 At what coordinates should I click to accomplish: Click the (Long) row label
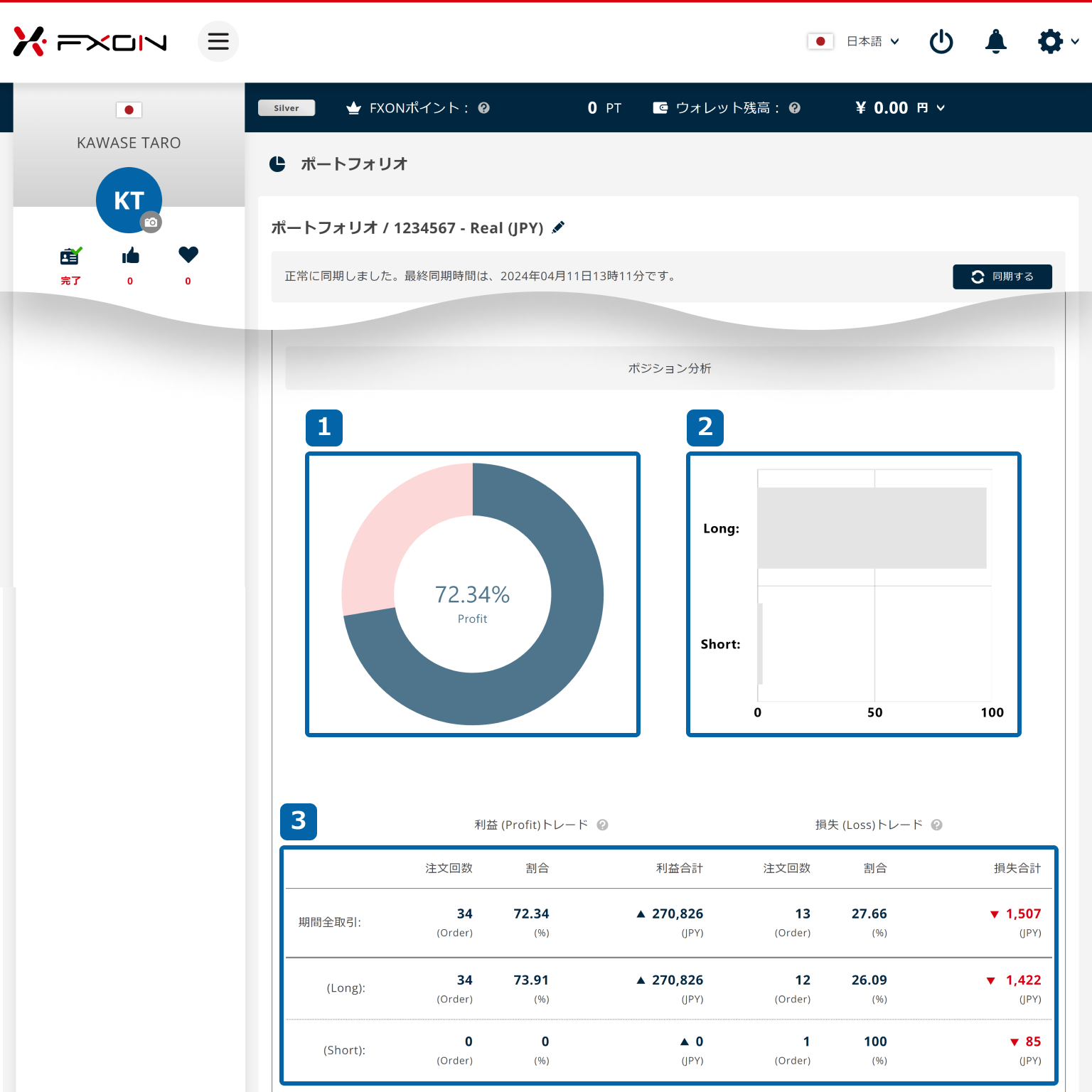pyautogui.click(x=346, y=988)
